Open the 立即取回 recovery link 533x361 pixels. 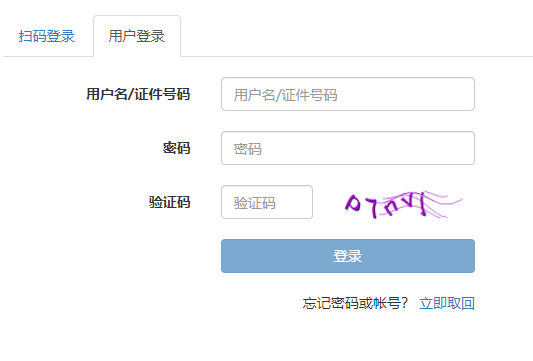tap(447, 303)
